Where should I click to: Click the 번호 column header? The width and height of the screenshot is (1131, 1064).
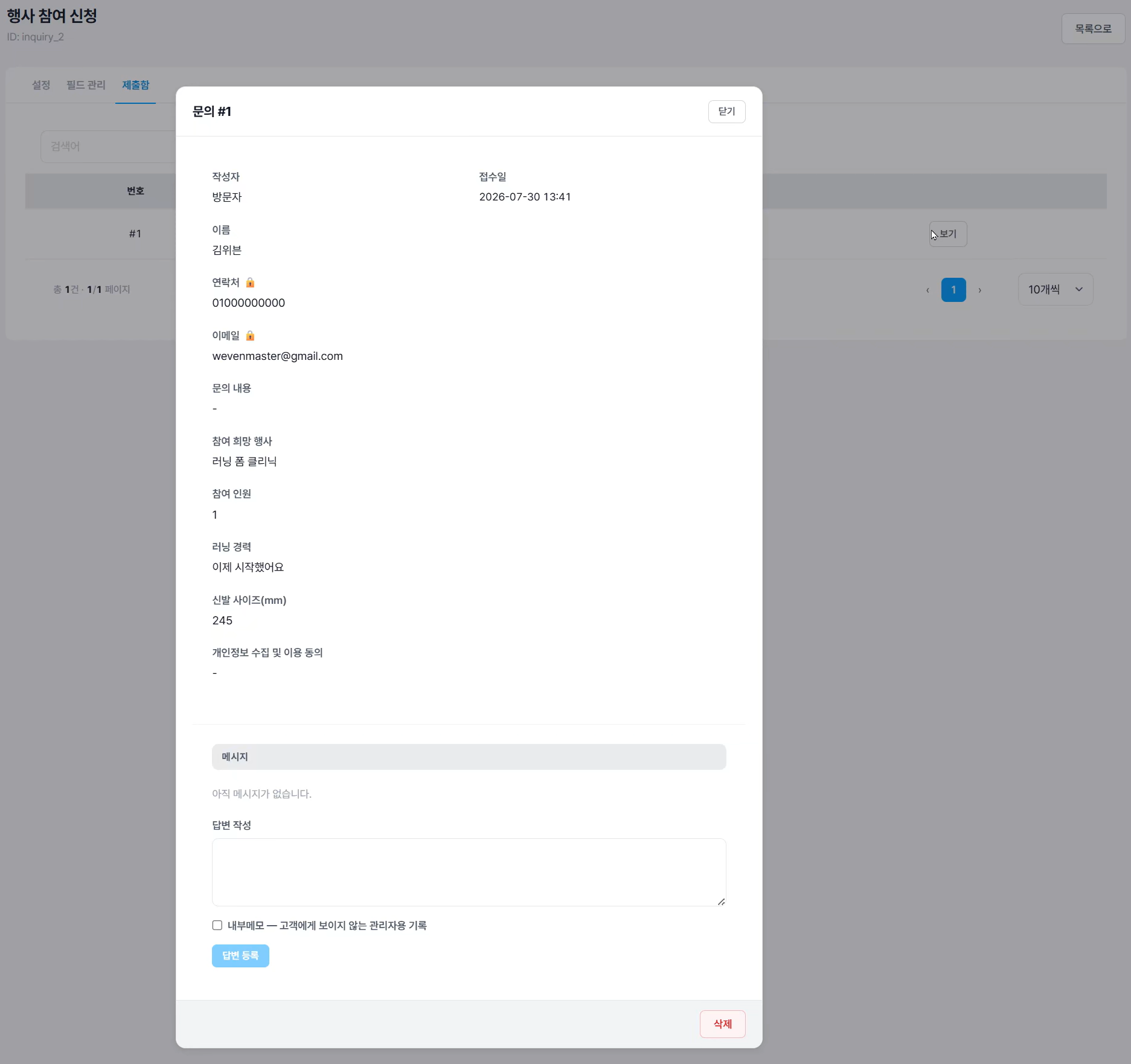[135, 191]
